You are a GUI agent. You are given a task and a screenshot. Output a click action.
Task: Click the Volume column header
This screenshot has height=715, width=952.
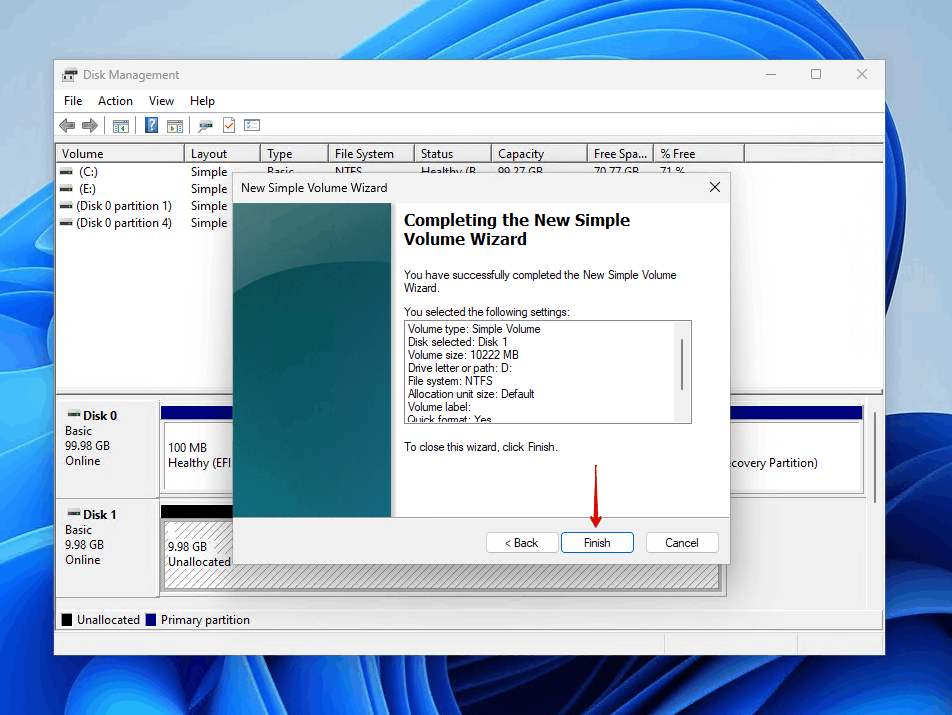click(120, 154)
